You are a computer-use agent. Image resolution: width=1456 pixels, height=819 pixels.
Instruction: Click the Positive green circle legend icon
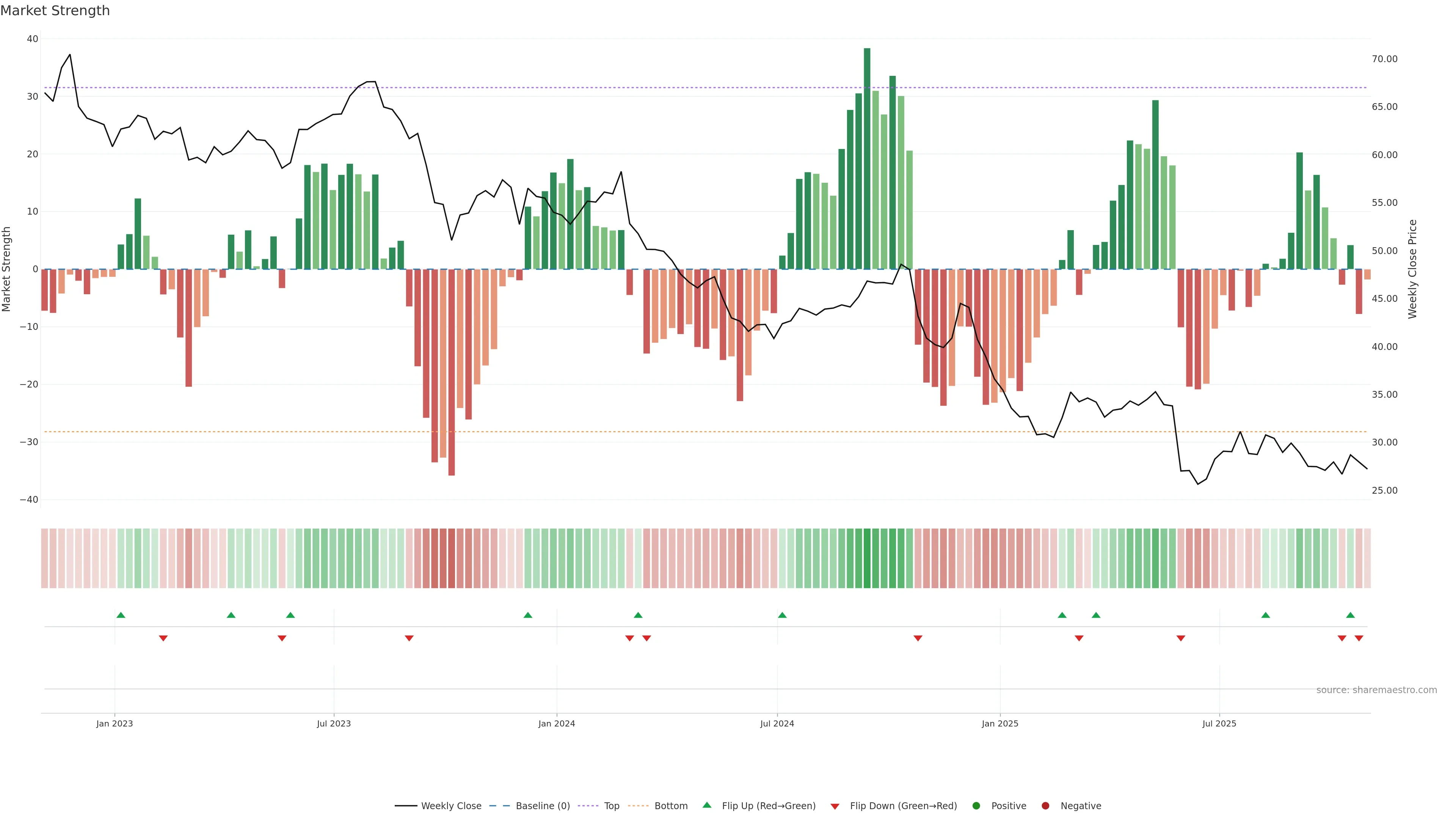click(976, 805)
